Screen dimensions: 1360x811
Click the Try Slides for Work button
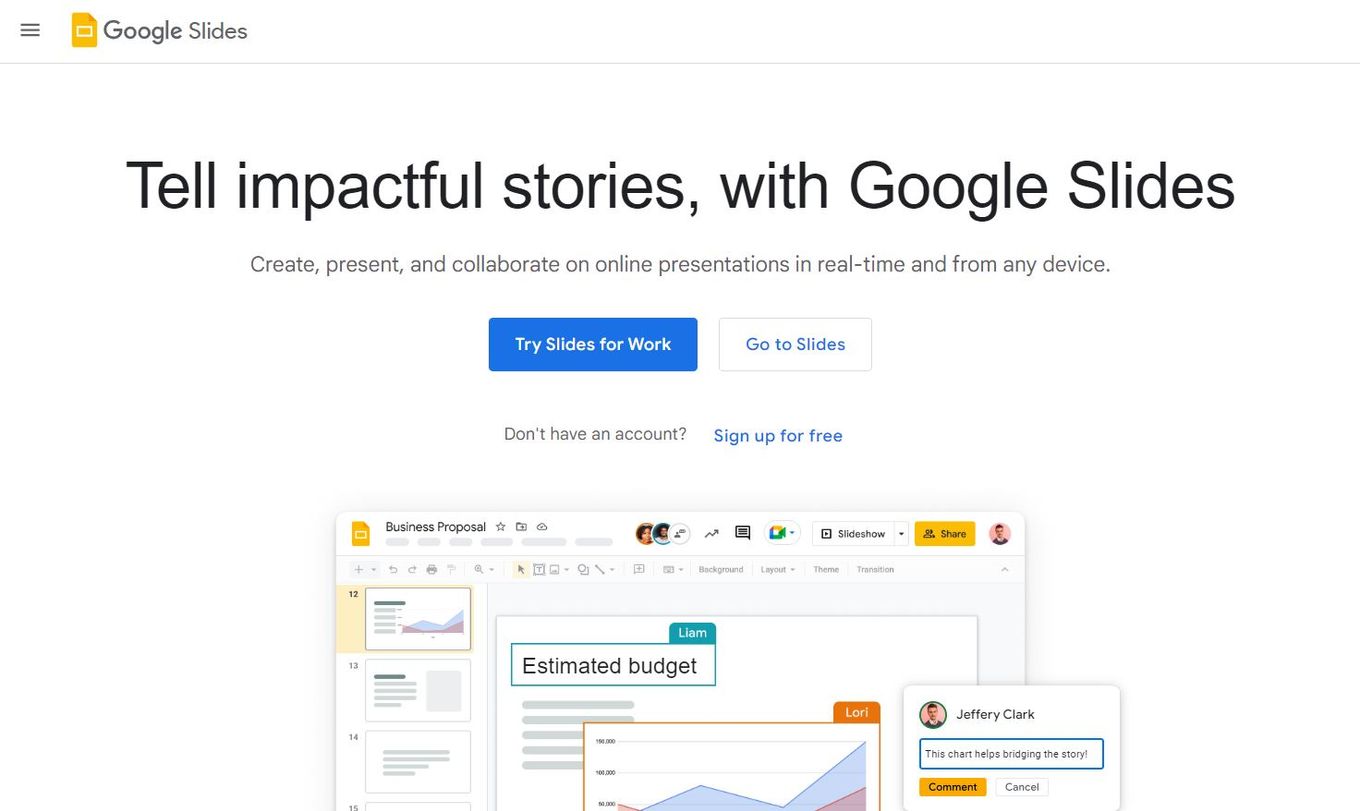(x=592, y=344)
